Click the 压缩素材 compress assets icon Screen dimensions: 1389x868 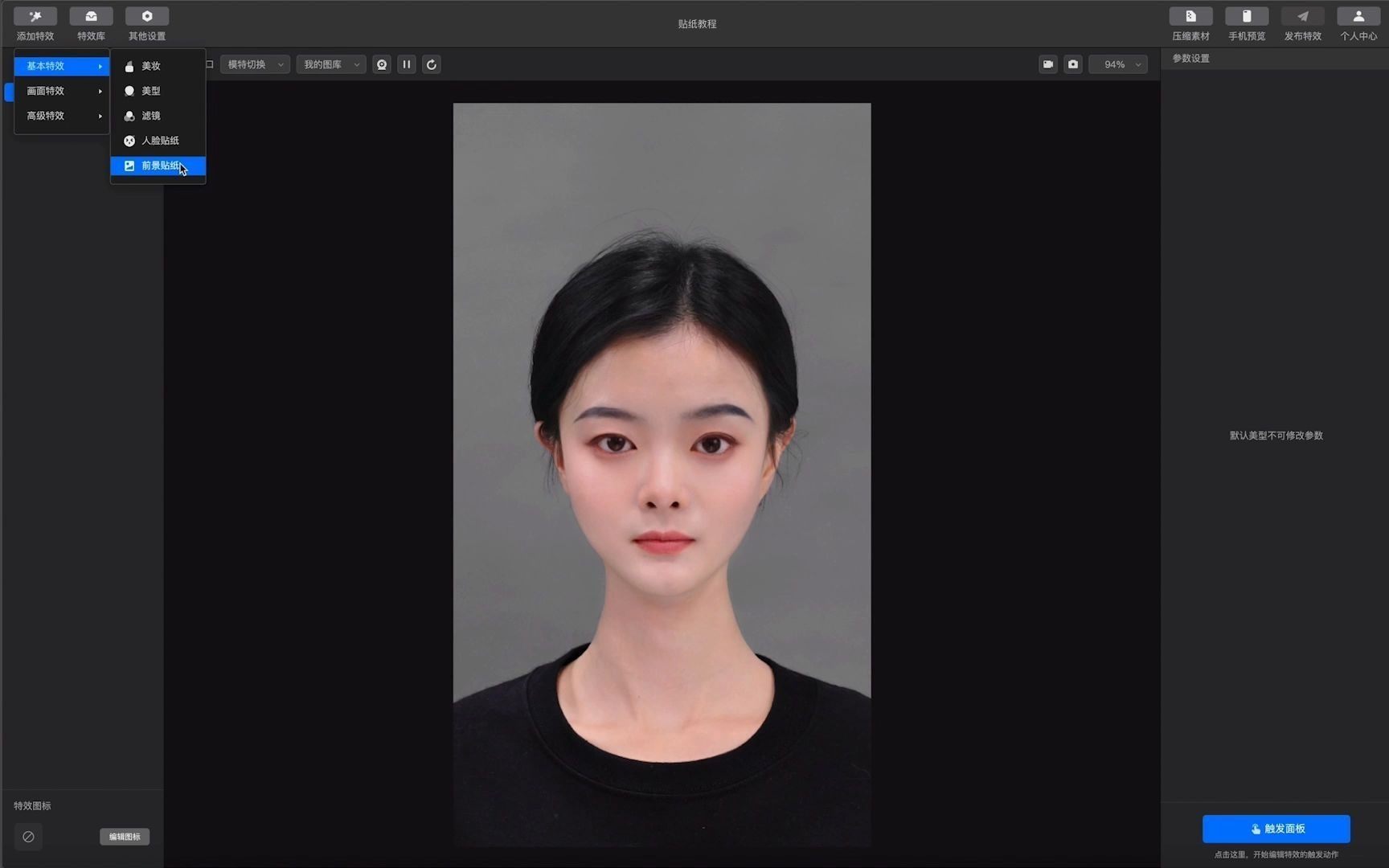pos(1190,23)
